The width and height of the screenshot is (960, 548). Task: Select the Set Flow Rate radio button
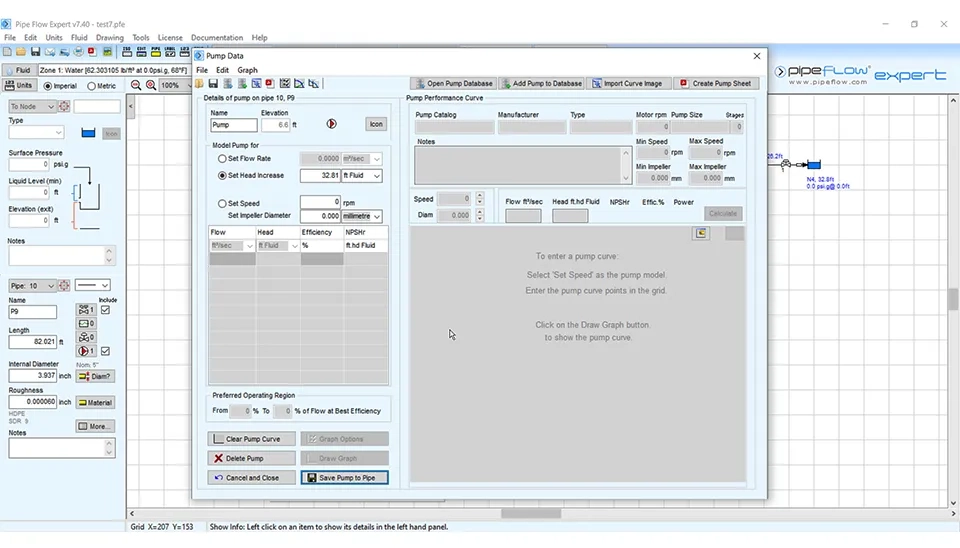click(x=222, y=159)
